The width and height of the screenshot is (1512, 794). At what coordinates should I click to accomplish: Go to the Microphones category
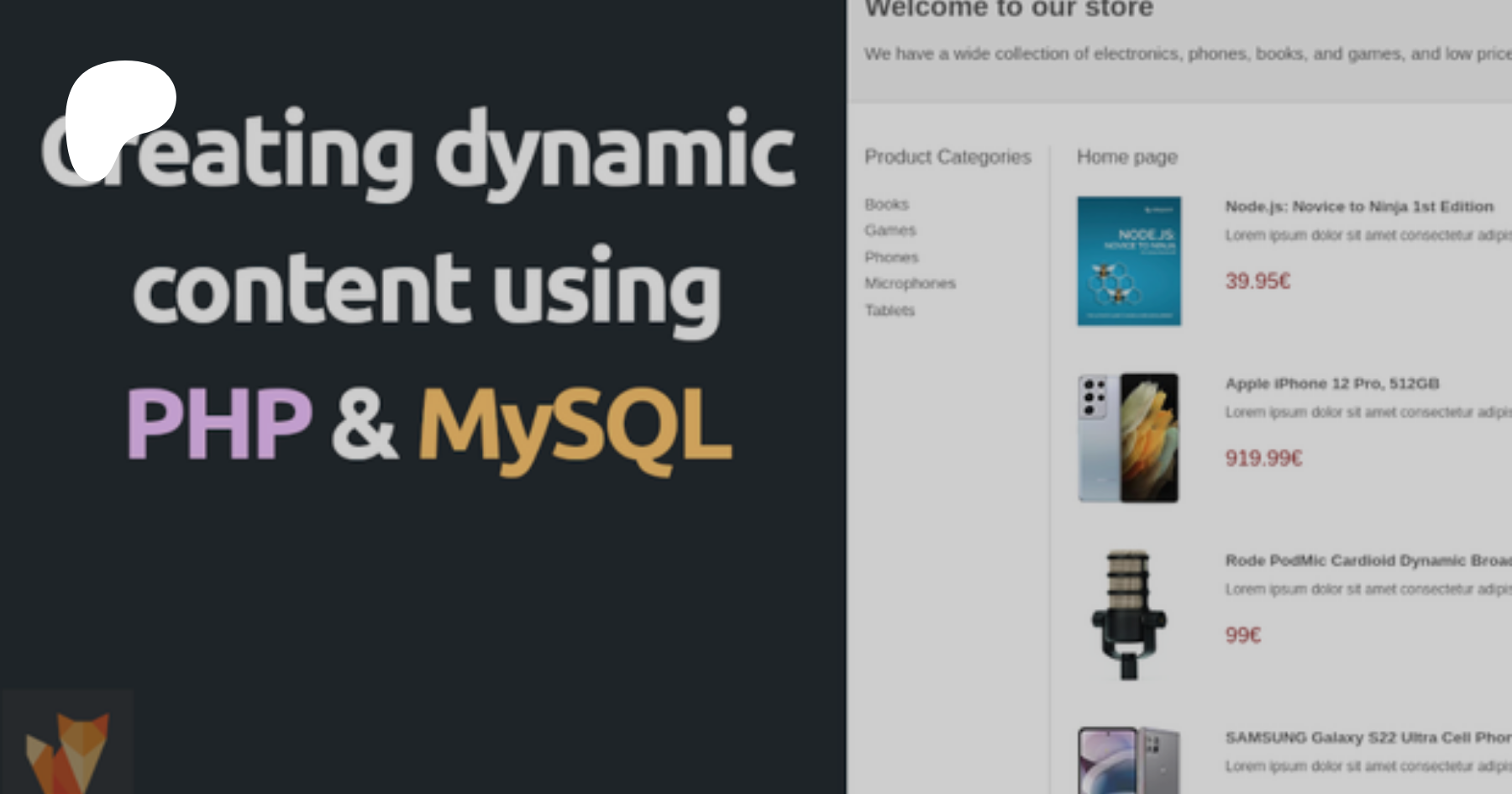click(910, 283)
